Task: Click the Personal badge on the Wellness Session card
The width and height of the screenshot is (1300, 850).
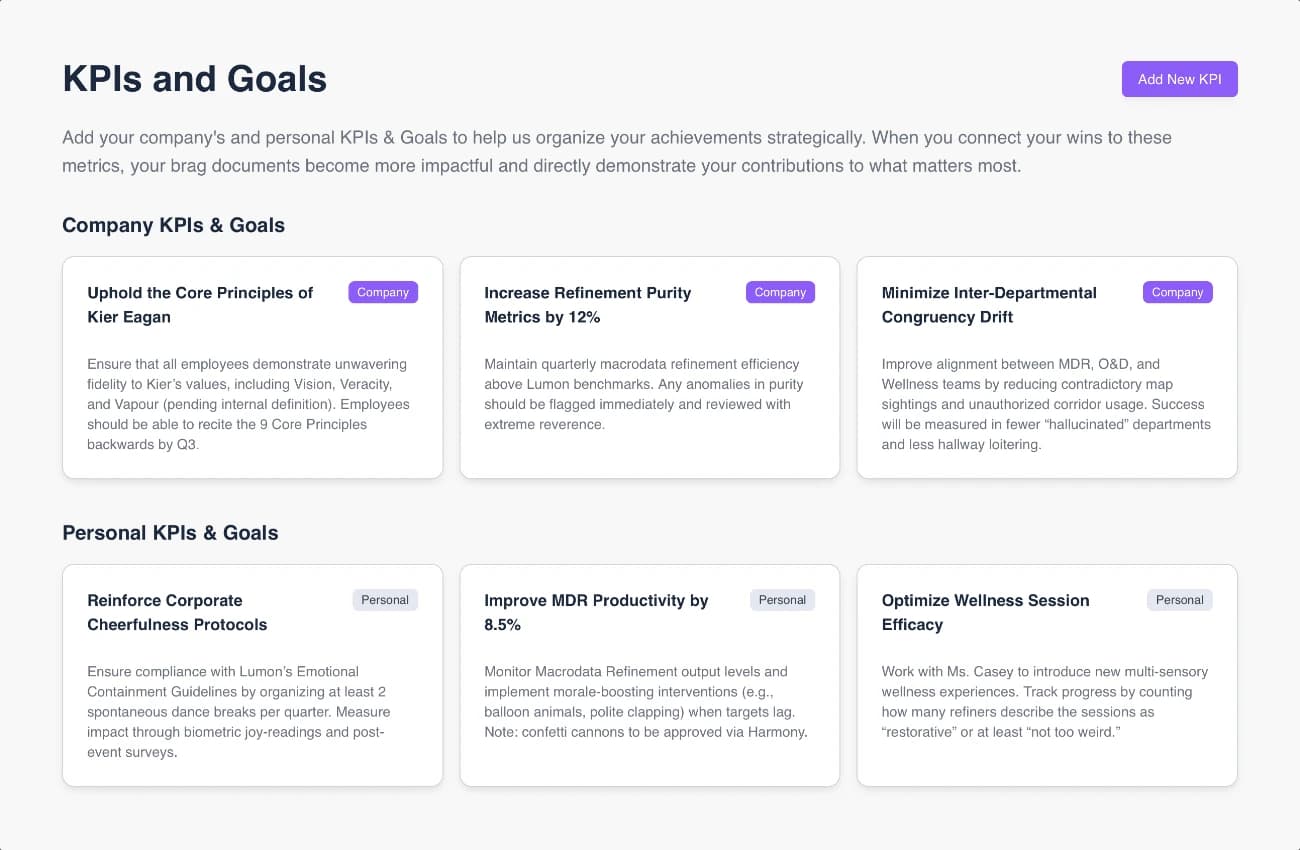Action: pyautogui.click(x=1180, y=600)
